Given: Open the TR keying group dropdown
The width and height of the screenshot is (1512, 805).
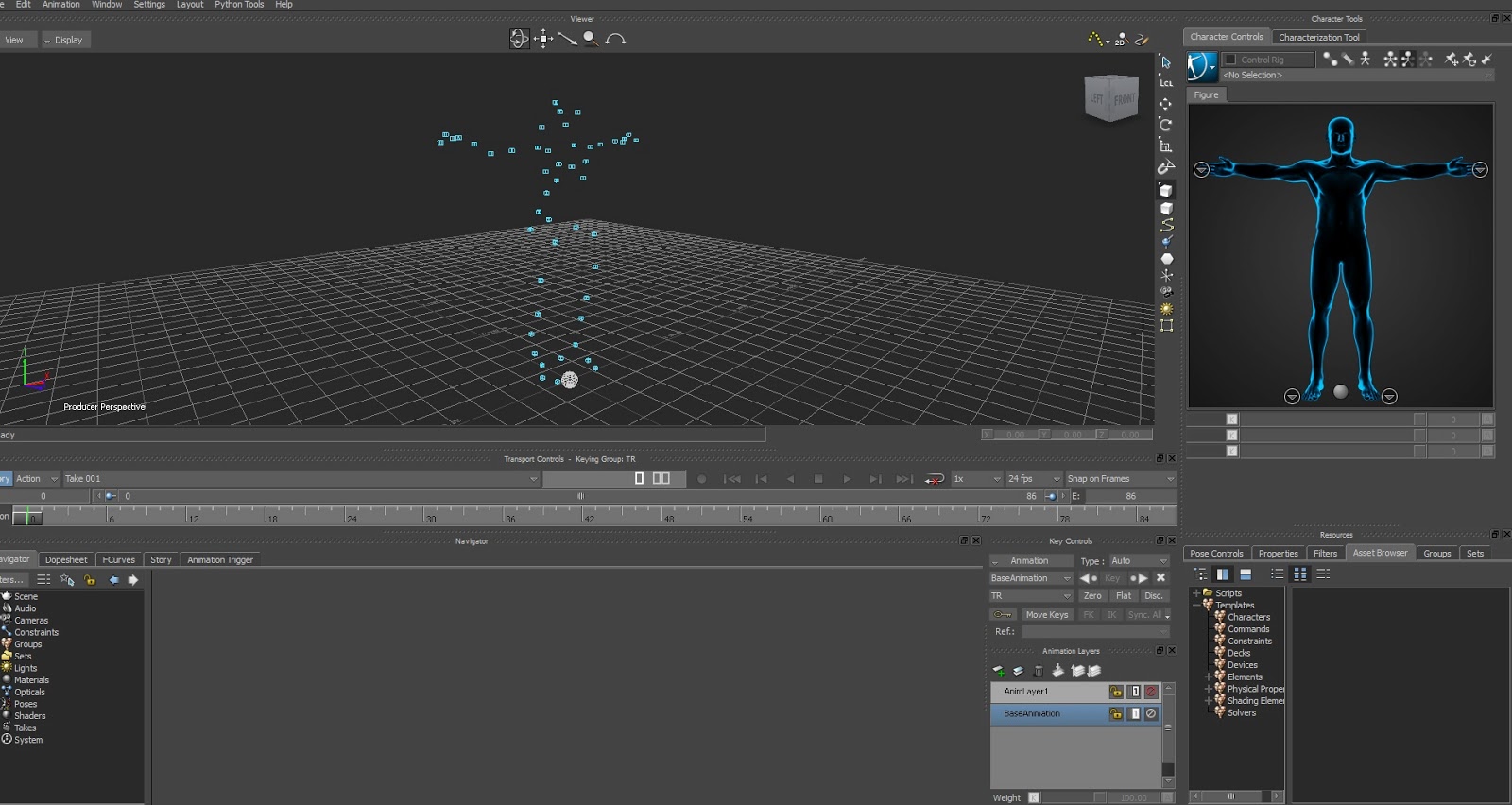Looking at the screenshot, I should 1031,596.
